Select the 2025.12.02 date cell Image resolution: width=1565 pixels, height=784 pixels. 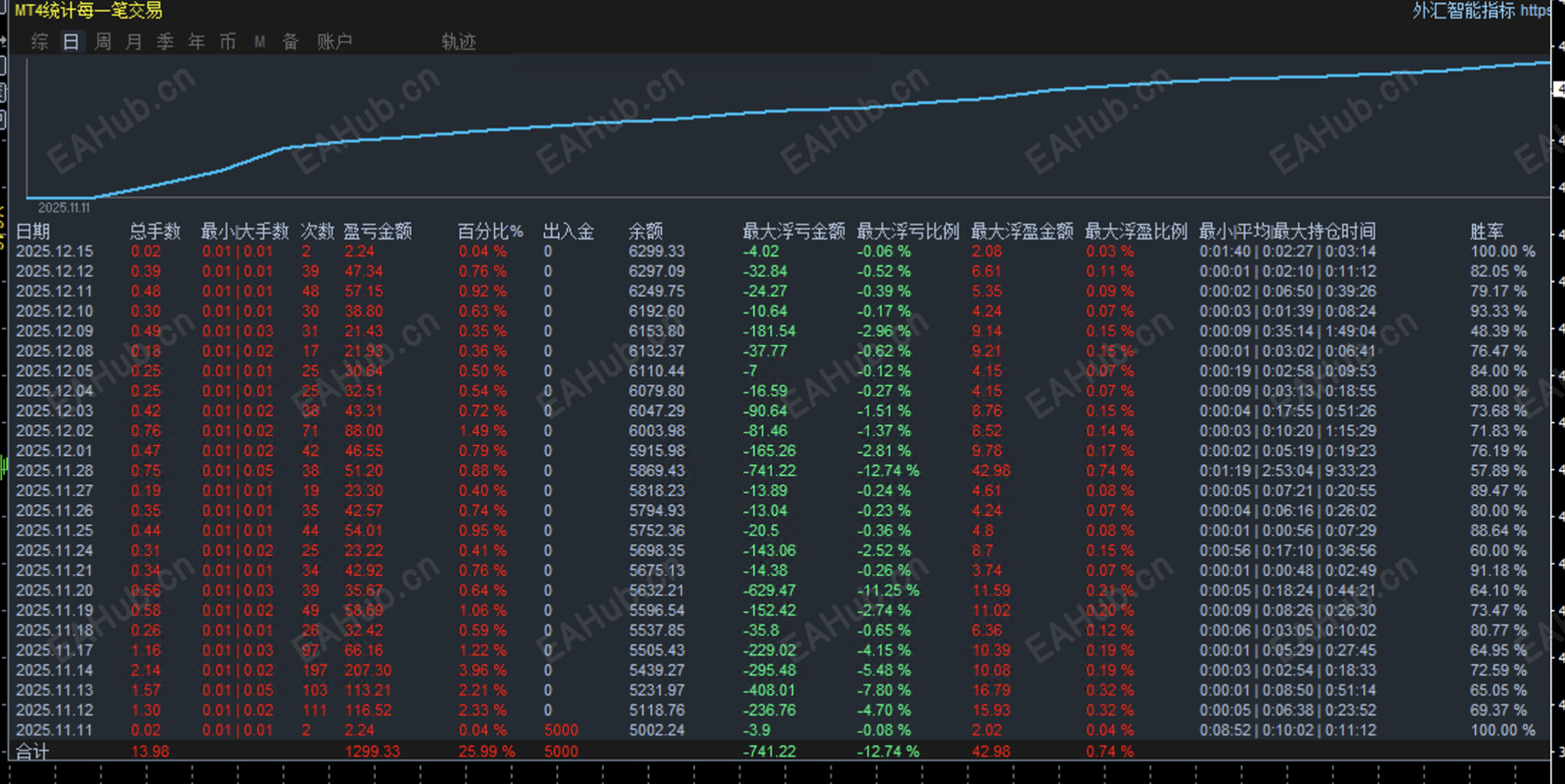point(55,431)
